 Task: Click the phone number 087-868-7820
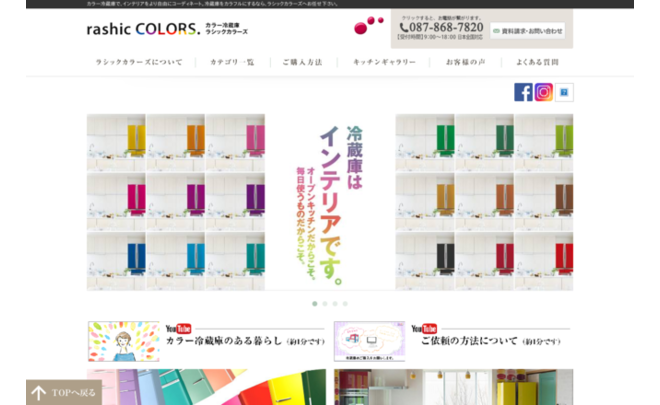pos(442,28)
